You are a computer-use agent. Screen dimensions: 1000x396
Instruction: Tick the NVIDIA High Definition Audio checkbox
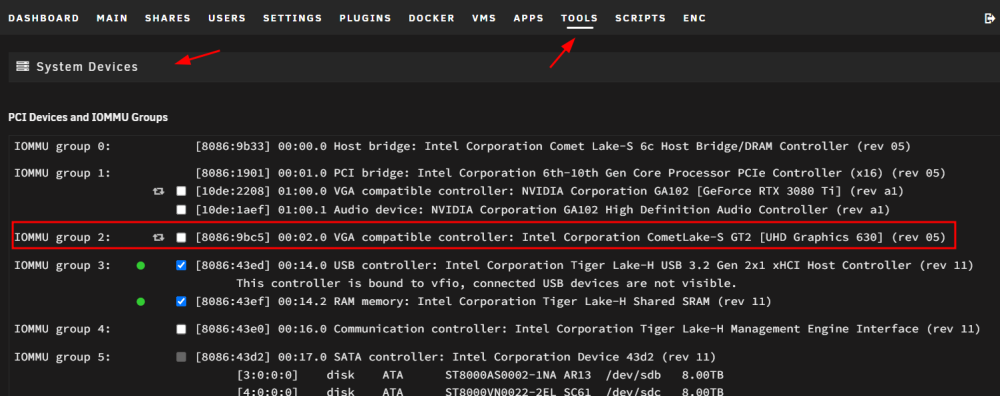(182, 210)
